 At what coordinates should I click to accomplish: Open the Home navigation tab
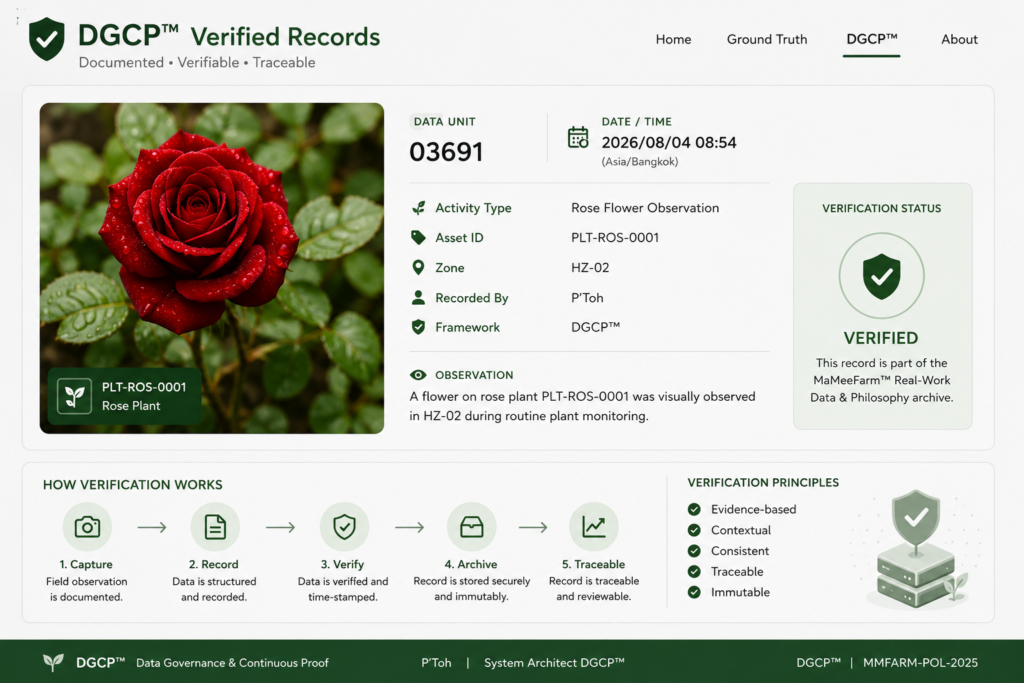tap(673, 39)
